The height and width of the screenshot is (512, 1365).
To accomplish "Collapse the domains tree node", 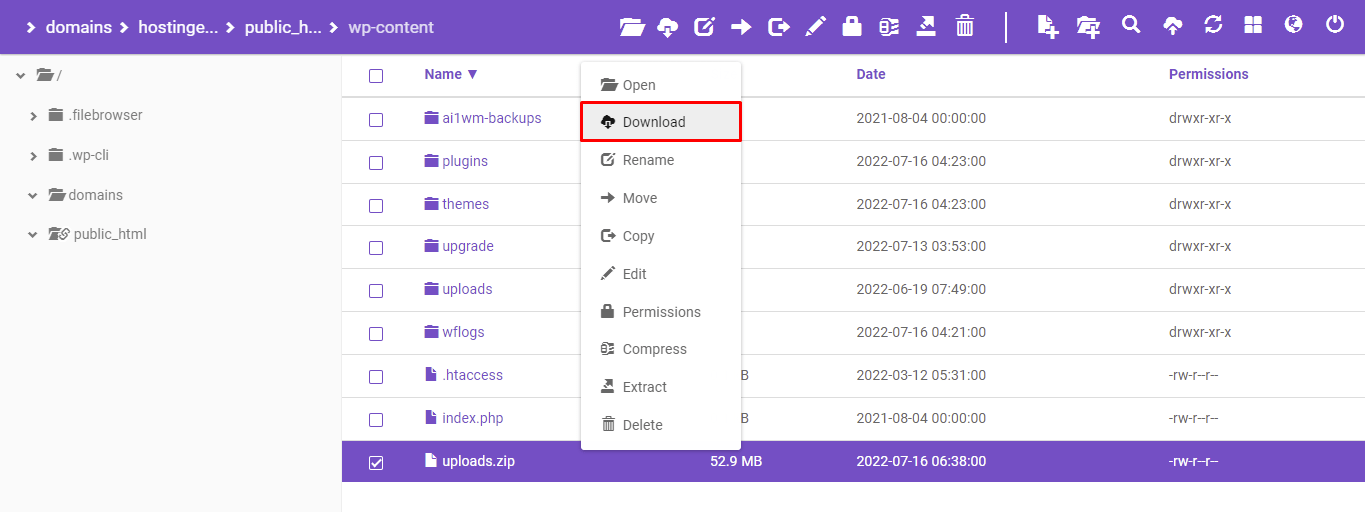I will coord(33,196).
